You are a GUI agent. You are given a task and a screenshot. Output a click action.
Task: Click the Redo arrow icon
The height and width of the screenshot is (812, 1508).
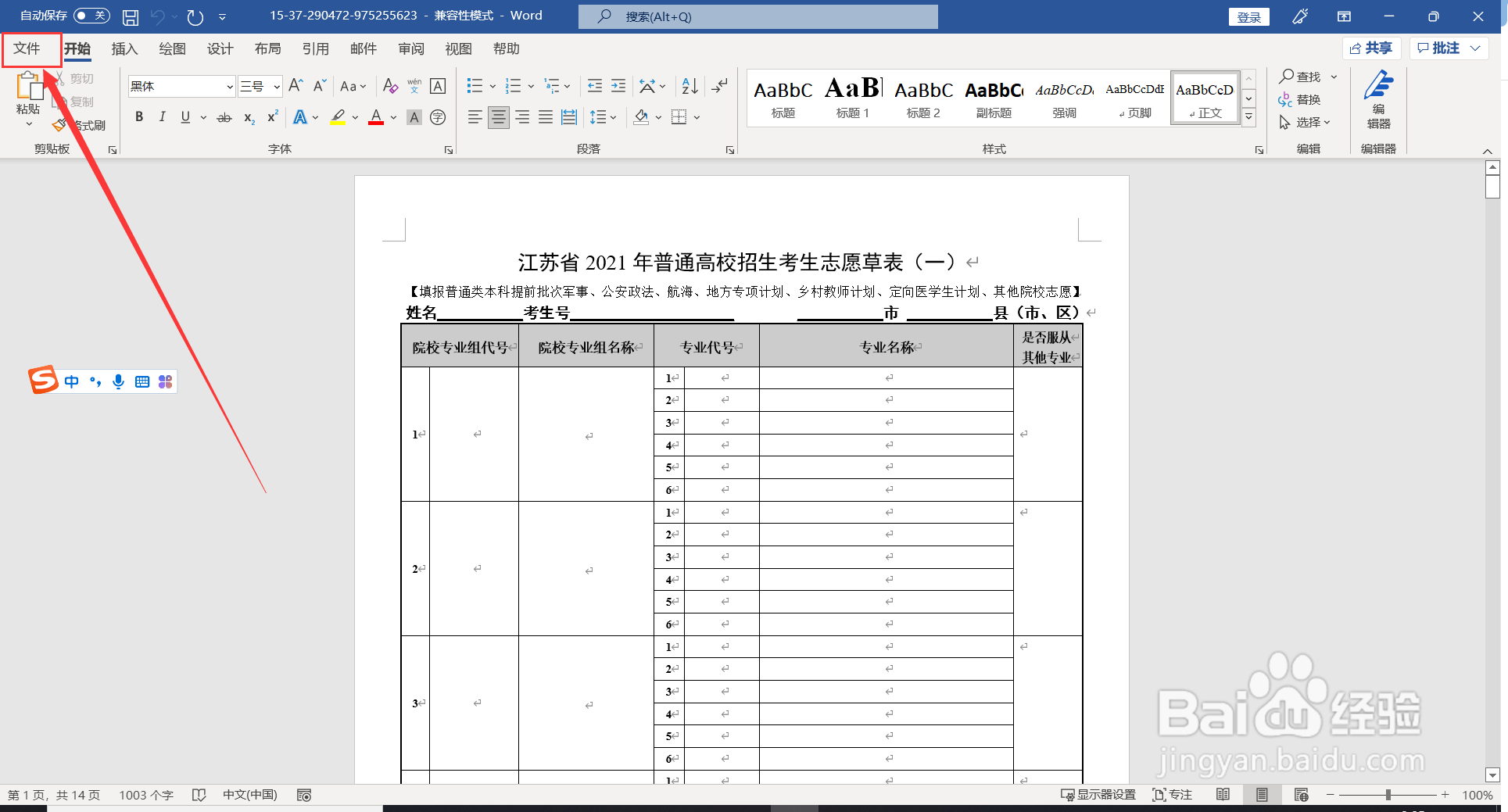click(x=195, y=16)
